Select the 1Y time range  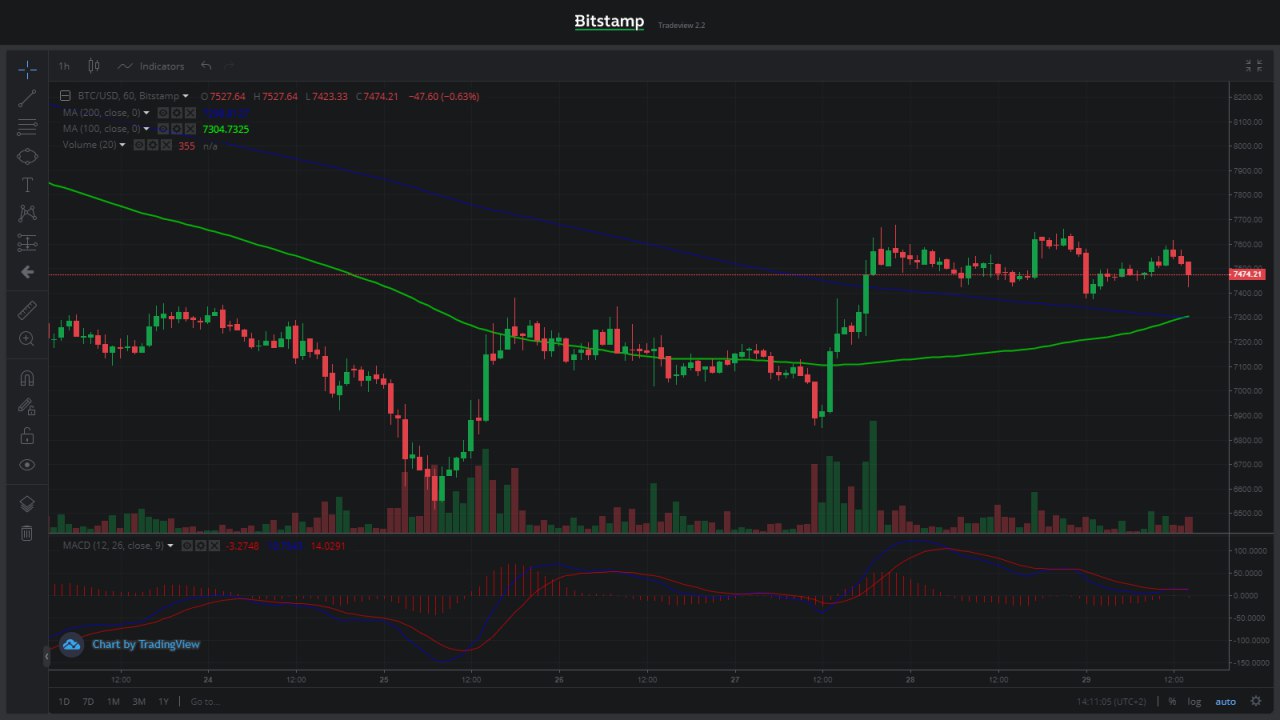(163, 701)
